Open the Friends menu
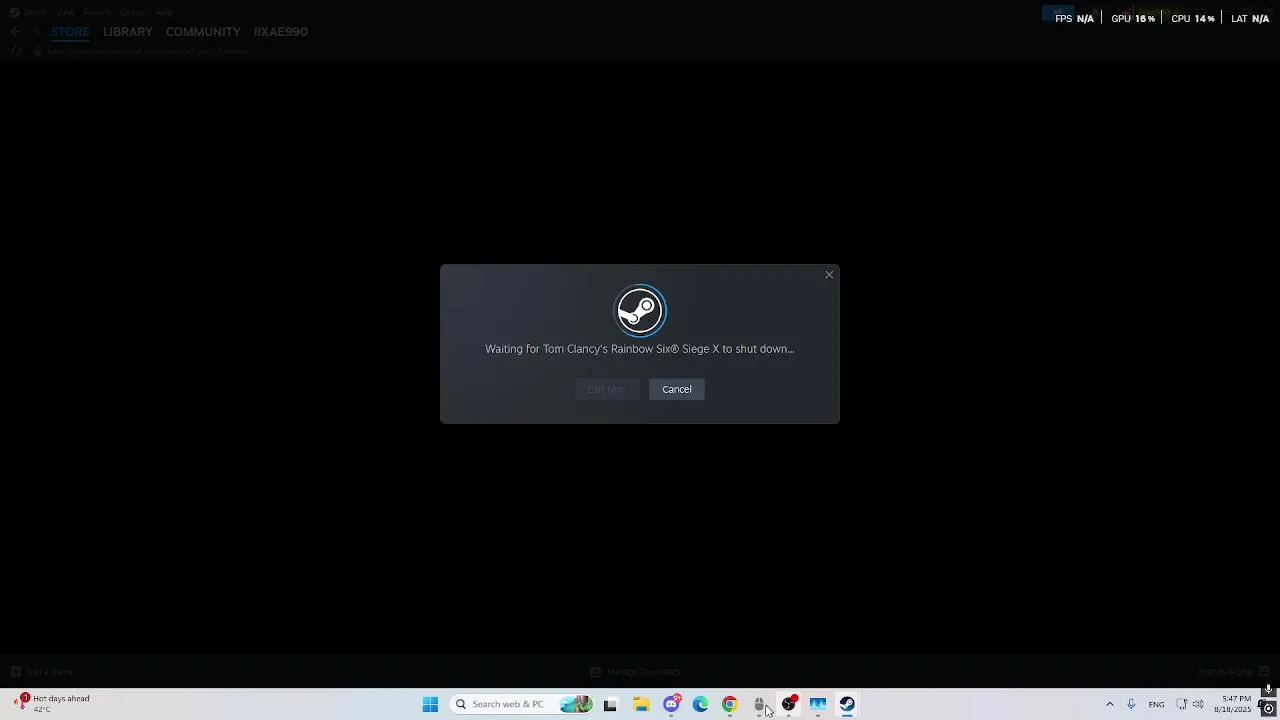The width and height of the screenshot is (1280, 720). click(x=97, y=12)
